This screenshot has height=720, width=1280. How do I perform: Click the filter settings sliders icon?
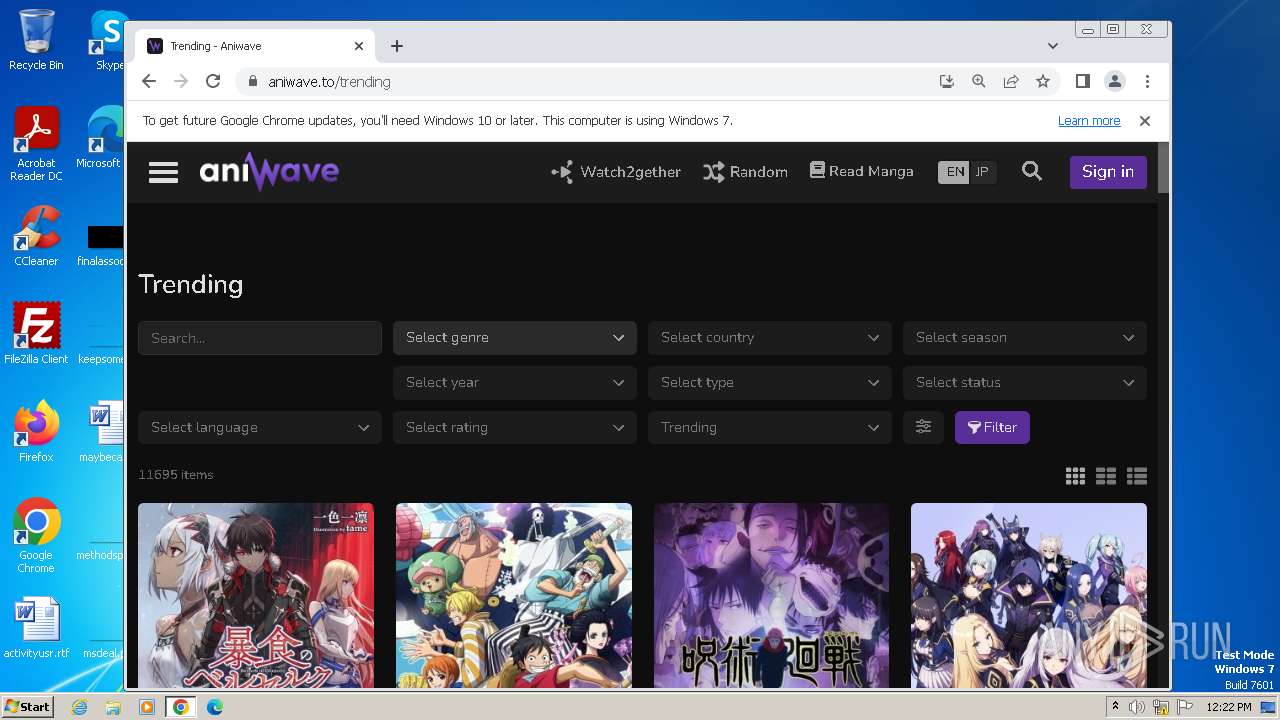click(x=923, y=428)
